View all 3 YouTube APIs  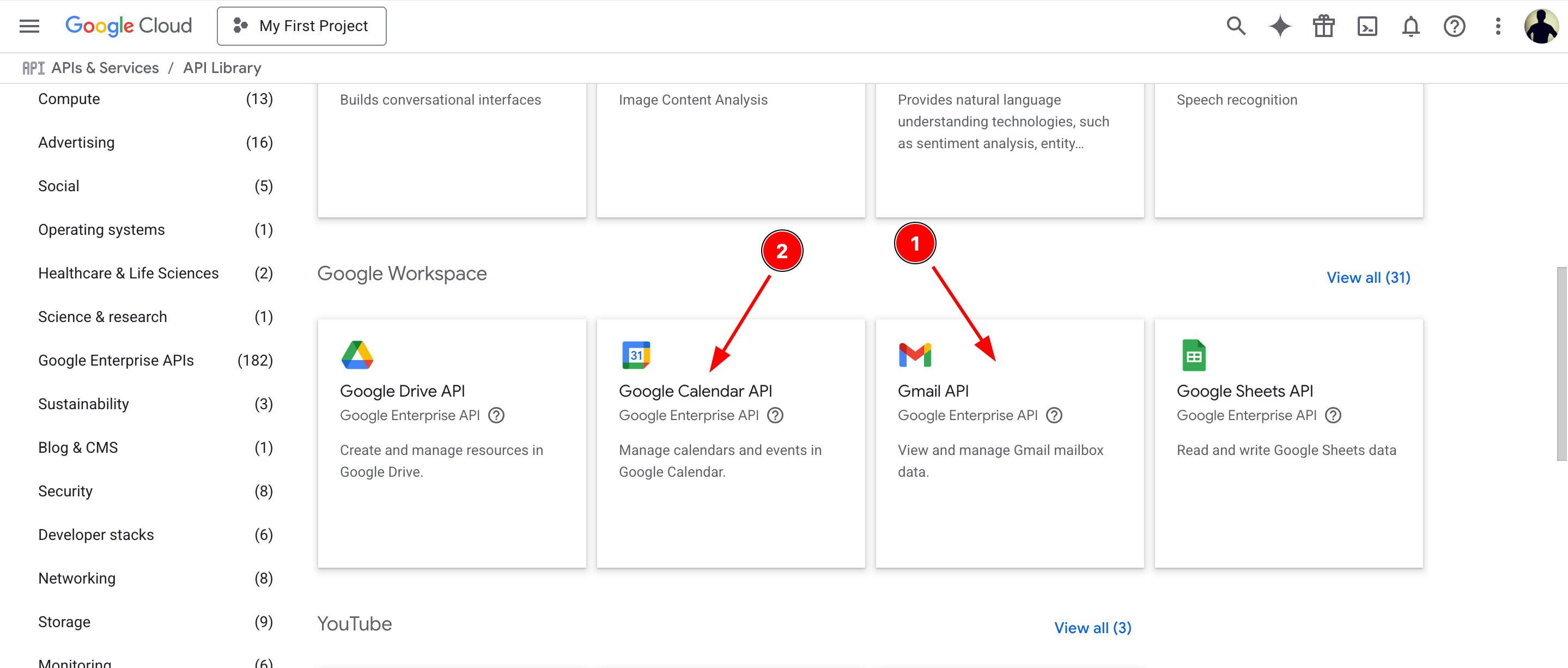tap(1092, 628)
